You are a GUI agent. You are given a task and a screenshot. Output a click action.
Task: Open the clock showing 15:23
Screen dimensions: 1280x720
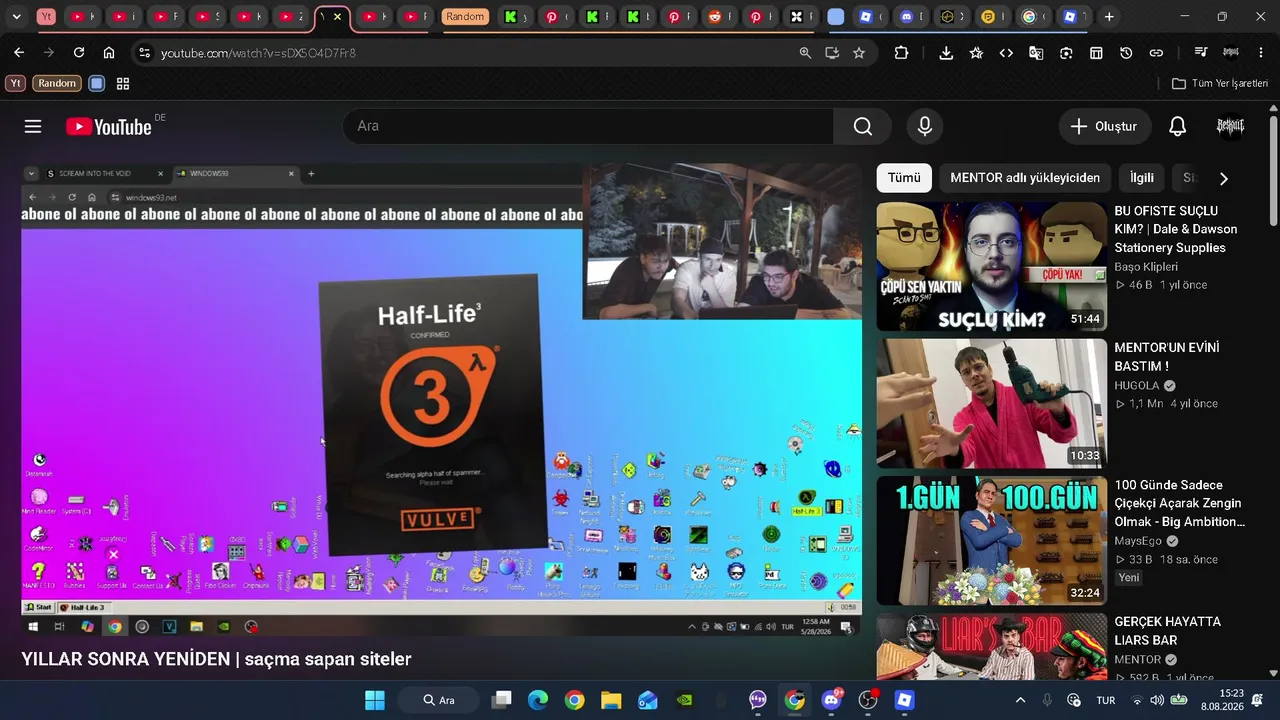point(1222,700)
